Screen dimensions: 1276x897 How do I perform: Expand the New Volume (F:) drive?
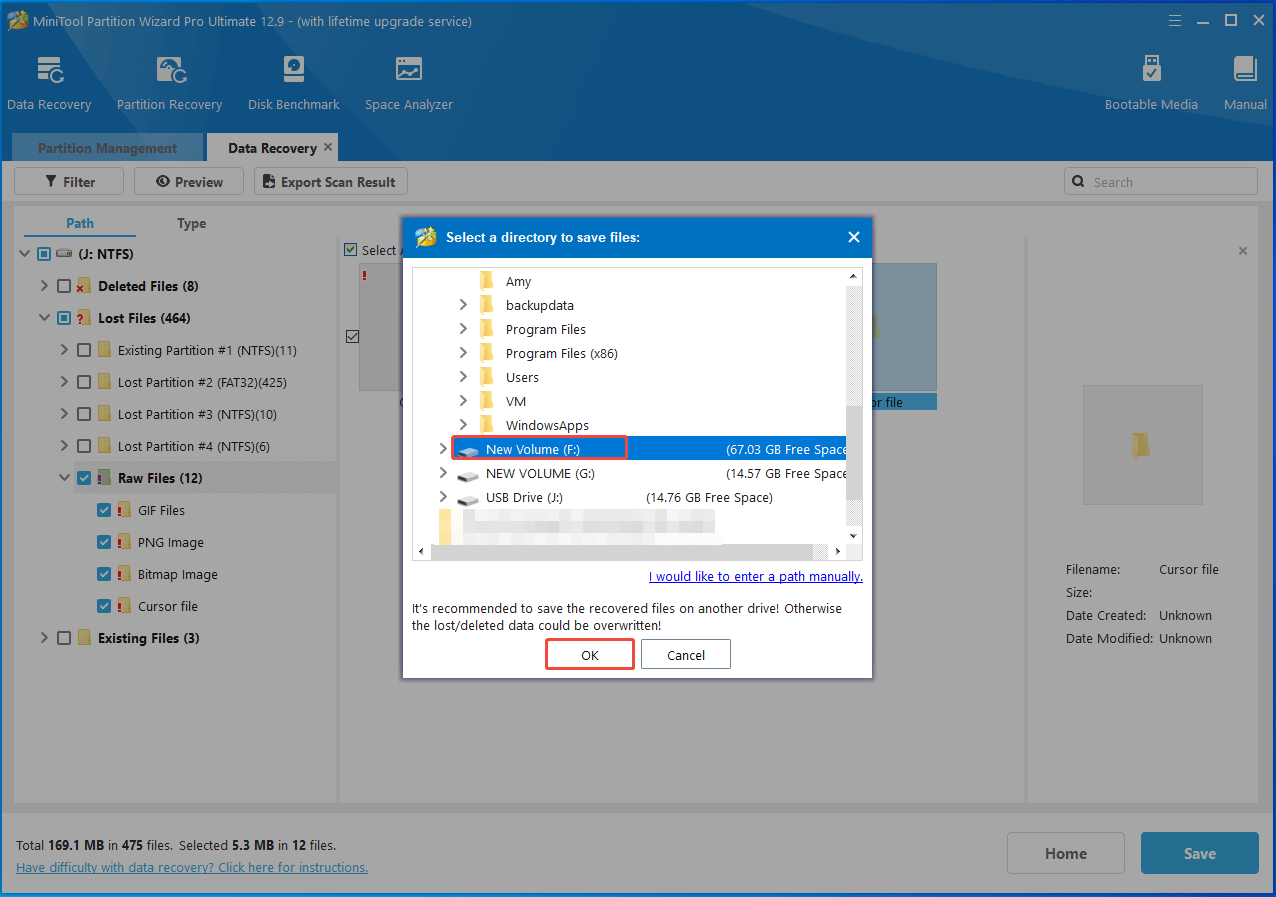(x=443, y=449)
